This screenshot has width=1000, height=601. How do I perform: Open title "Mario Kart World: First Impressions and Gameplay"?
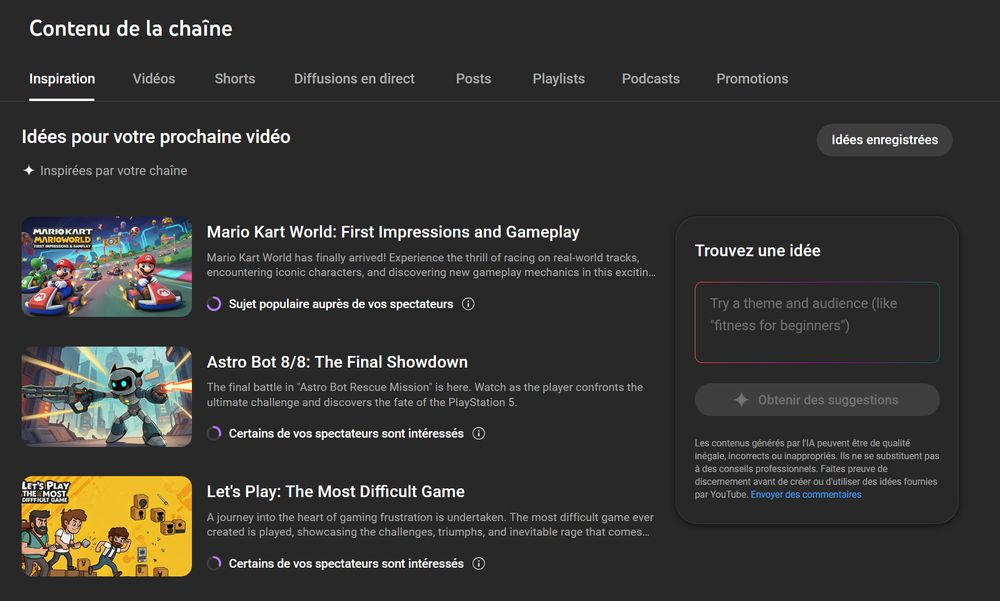tap(393, 232)
